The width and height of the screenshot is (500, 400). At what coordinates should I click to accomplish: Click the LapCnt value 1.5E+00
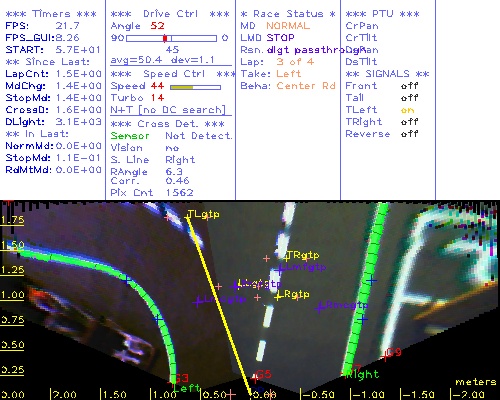coord(79,74)
